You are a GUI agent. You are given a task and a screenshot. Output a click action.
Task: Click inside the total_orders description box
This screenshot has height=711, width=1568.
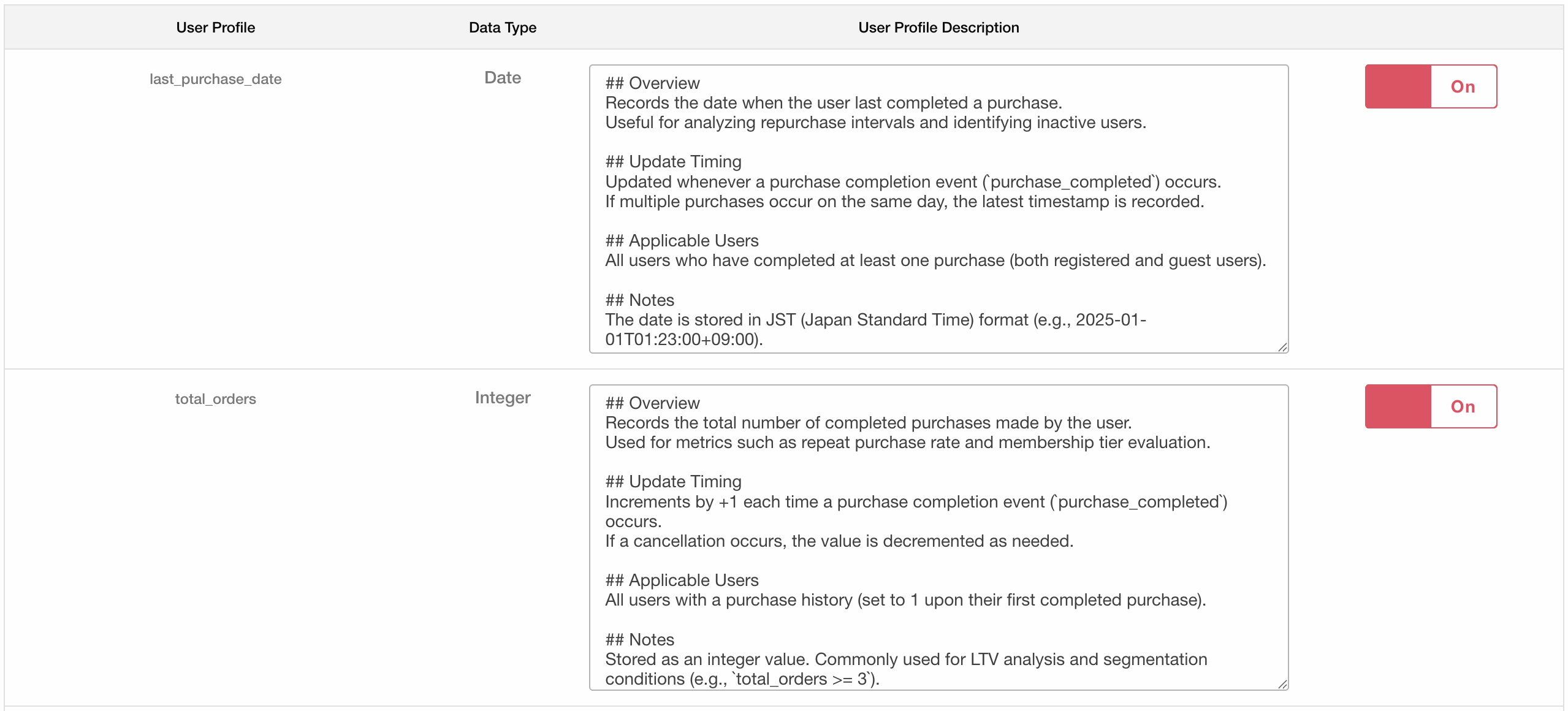coord(938,539)
